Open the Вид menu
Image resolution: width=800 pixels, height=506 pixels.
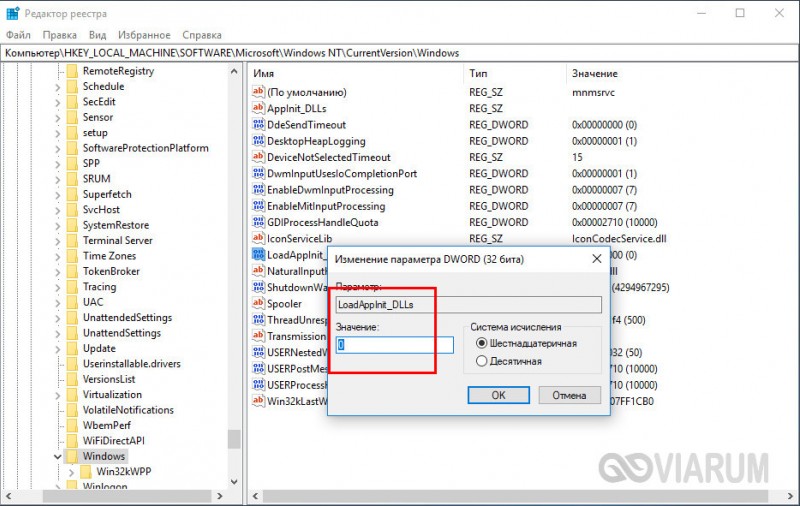pyautogui.click(x=97, y=35)
